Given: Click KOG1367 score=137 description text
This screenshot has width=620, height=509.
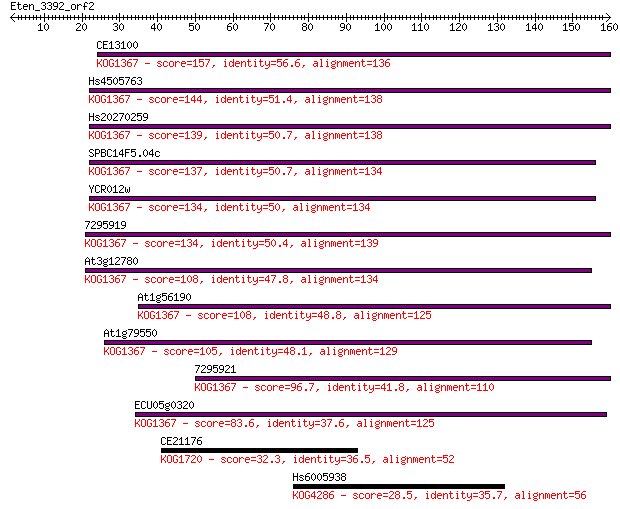Looking at the screenshot, I should [236, 171].
